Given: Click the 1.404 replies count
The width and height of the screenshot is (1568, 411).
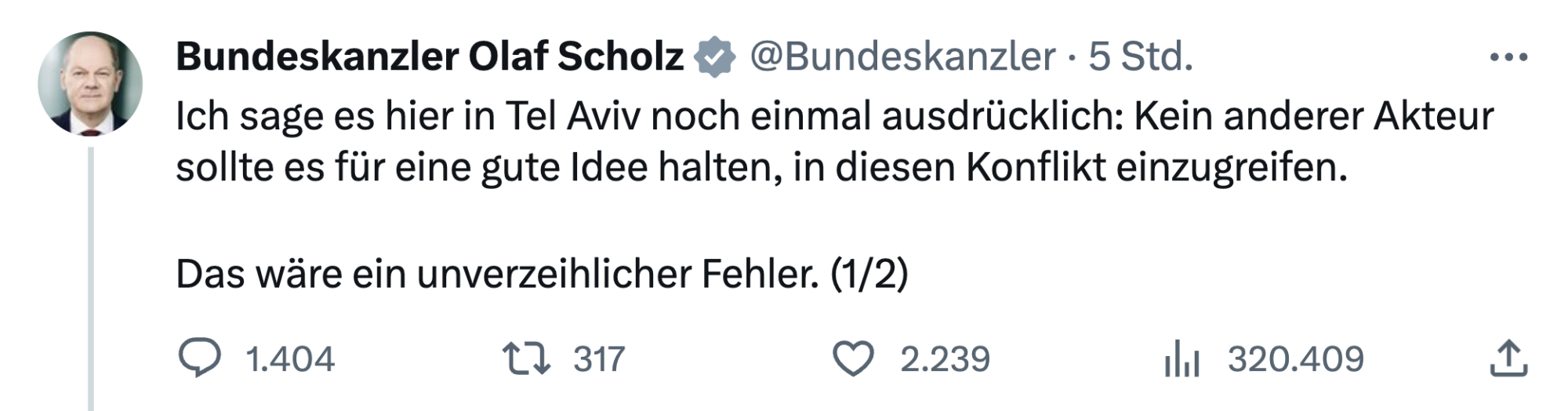Looking at the screenshot, I should [290, 359].
